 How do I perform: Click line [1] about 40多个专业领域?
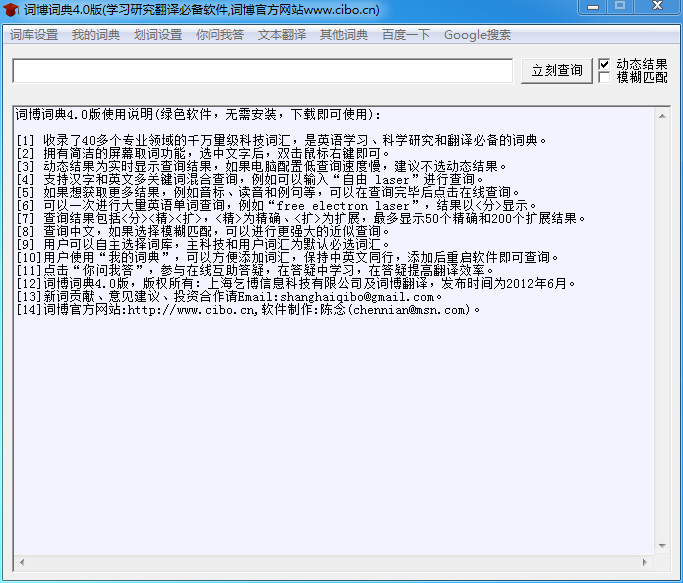pos(281,141)
